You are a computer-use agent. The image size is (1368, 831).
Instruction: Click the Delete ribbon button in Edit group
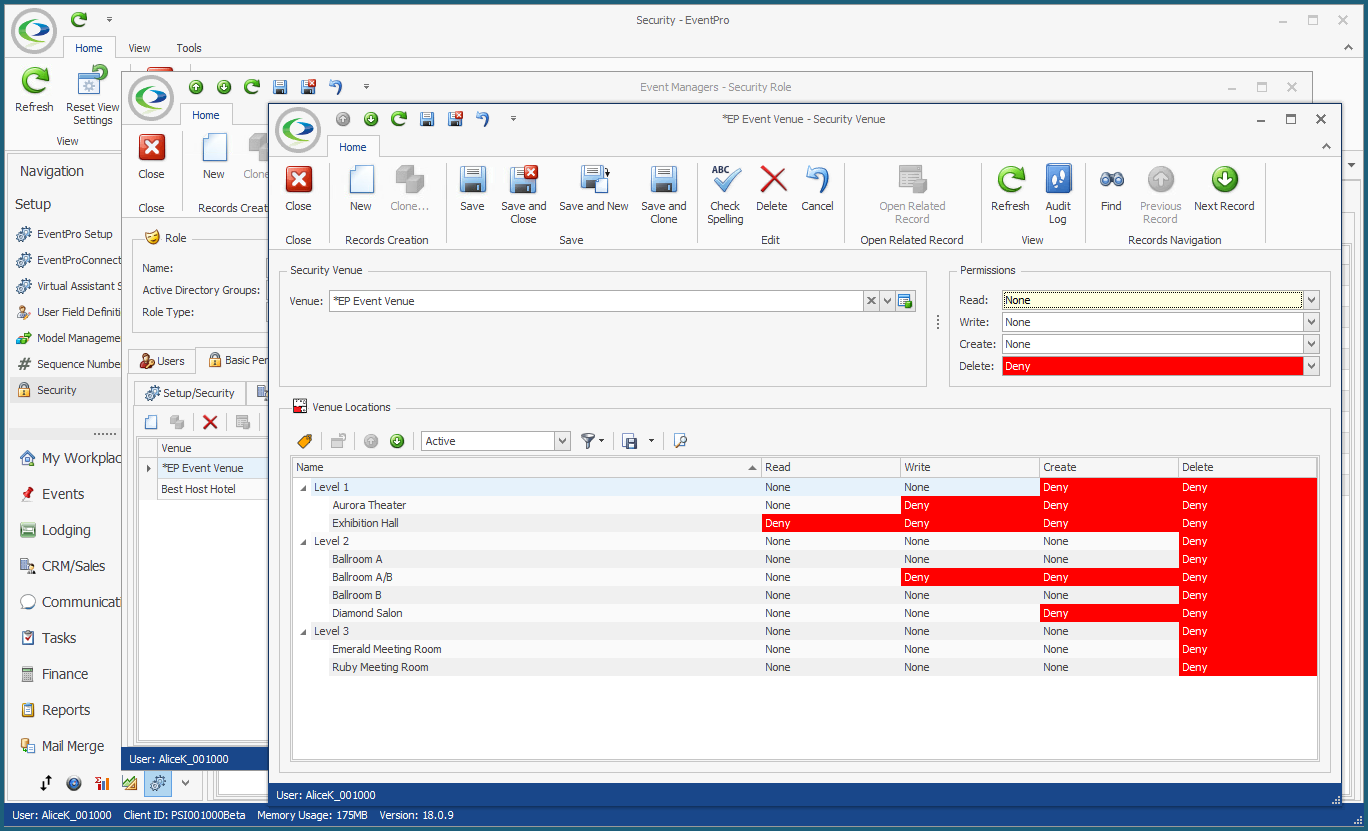[772, 188]
